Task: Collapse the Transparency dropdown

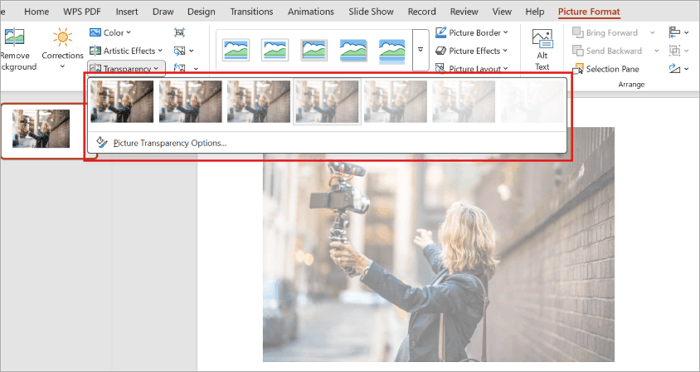Action: 126,69
